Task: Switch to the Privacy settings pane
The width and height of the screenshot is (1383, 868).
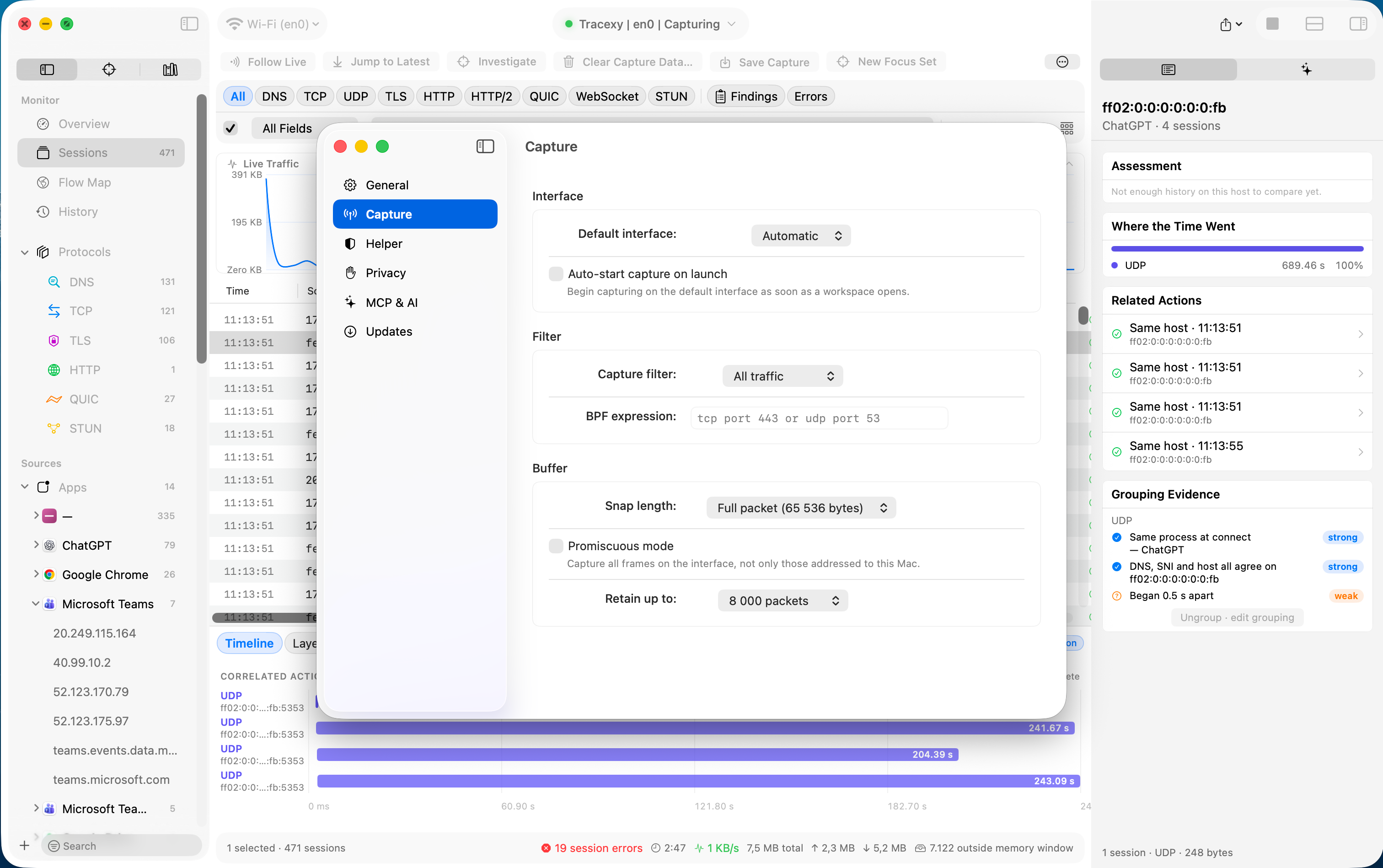Action: [x=414, y=273]
